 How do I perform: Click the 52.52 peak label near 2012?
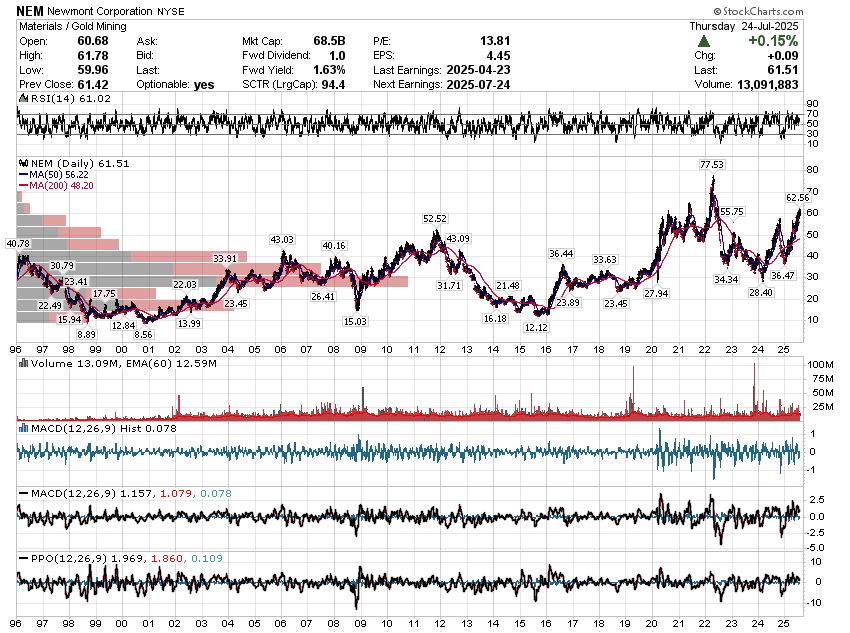(x=435, y=218)
